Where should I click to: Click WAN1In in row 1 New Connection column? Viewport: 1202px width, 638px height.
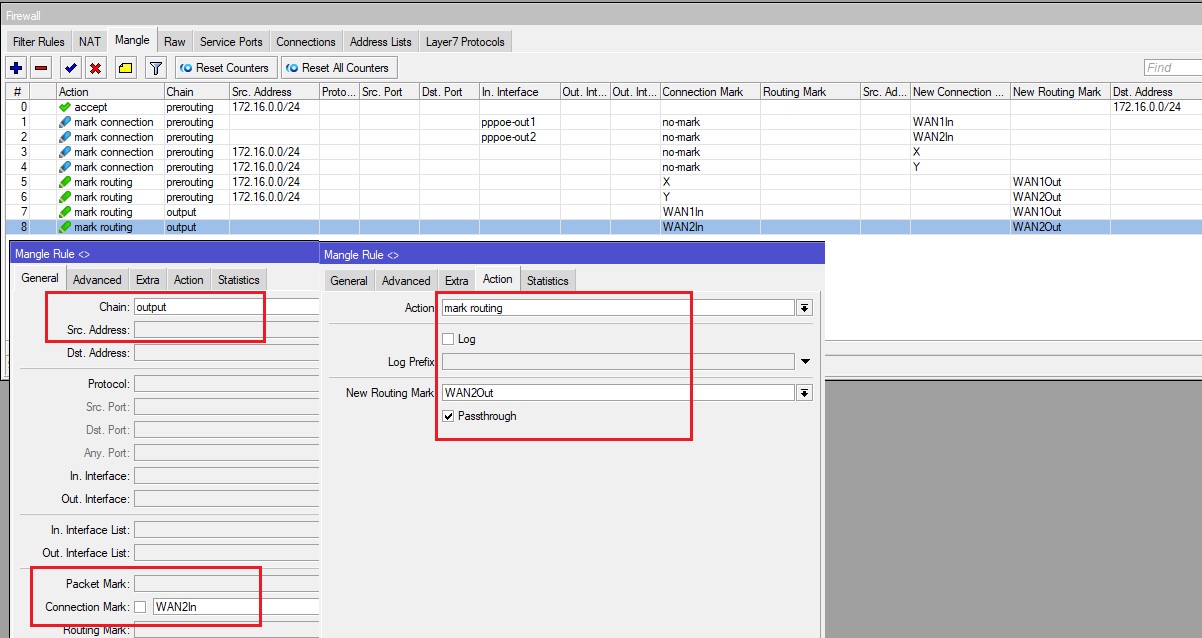(960, 122)
